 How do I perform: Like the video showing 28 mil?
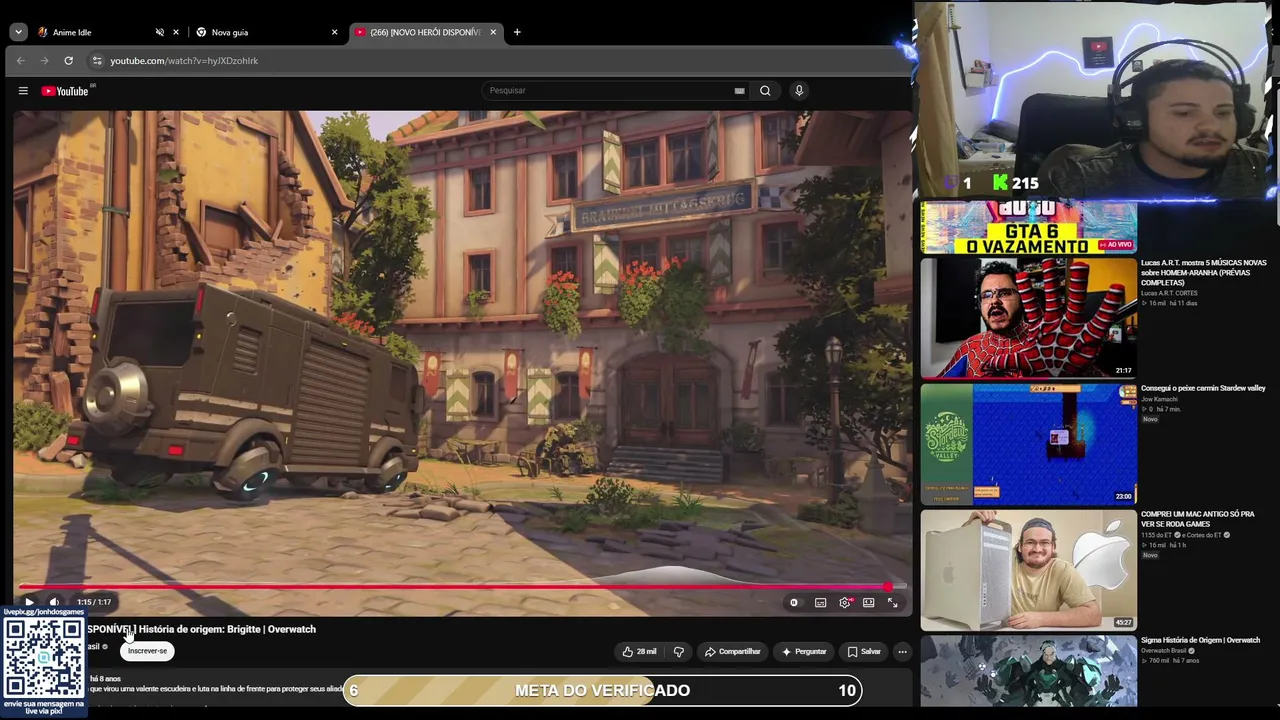(639, 652)
